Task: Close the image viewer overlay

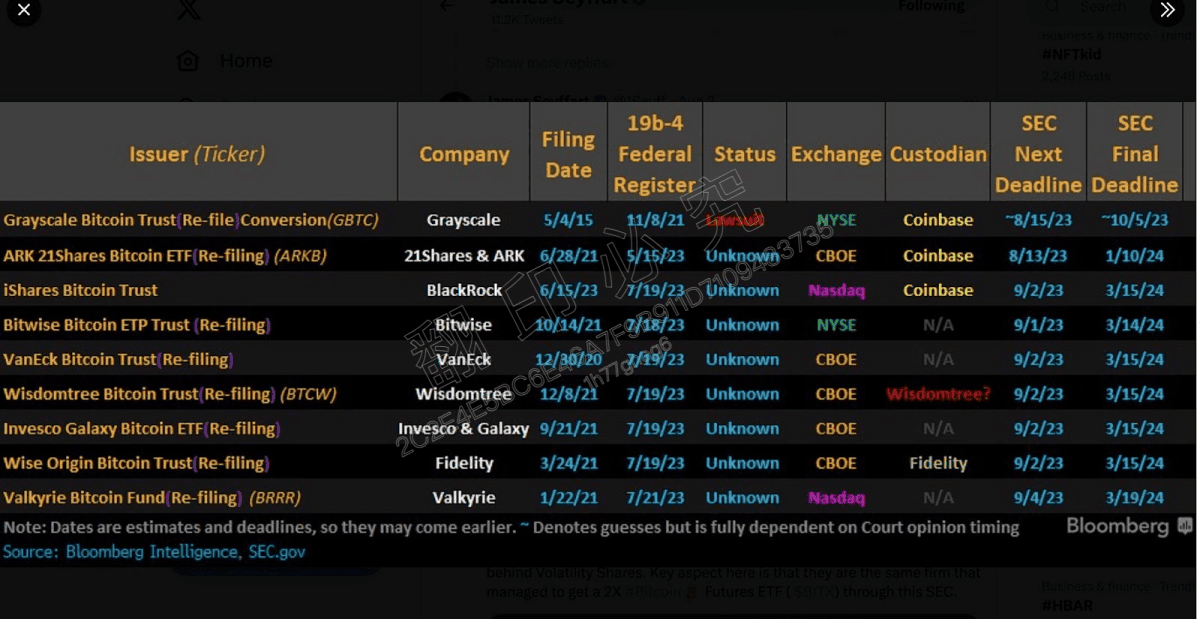Action: [24, 11]
